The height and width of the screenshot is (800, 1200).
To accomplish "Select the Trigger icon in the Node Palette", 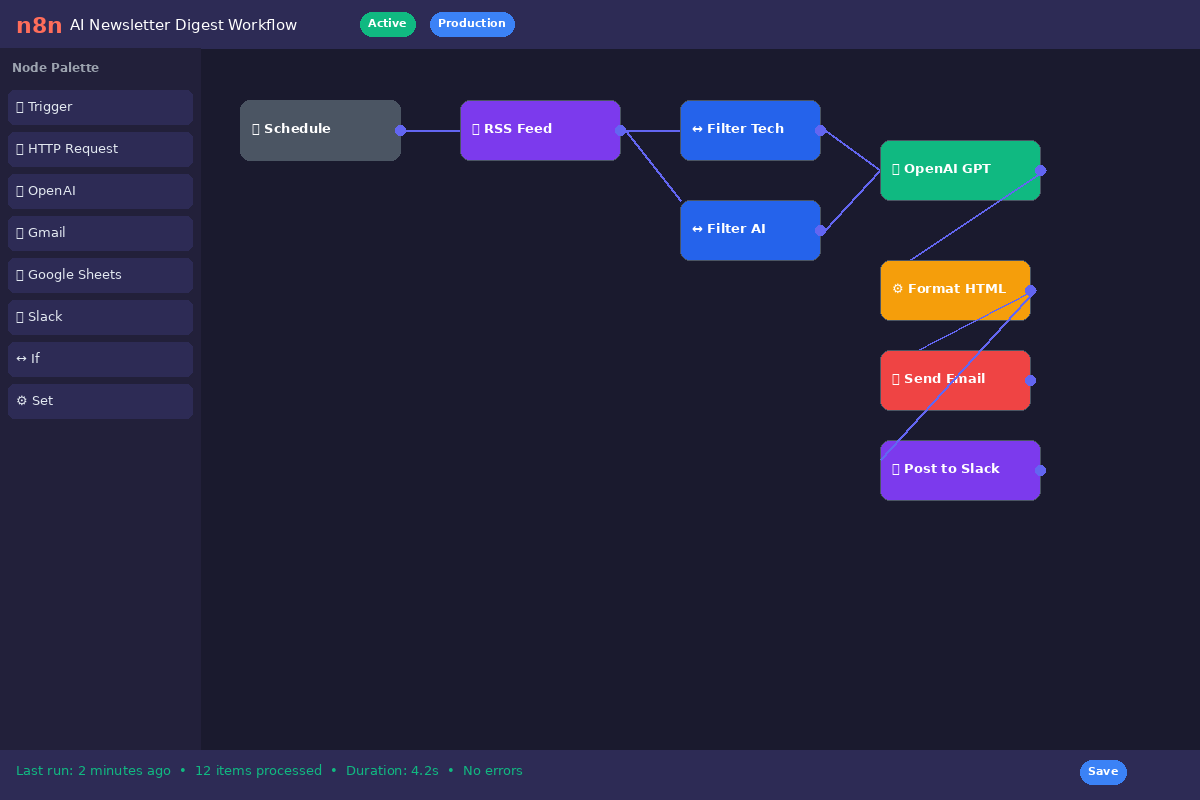I will point(20,107).
